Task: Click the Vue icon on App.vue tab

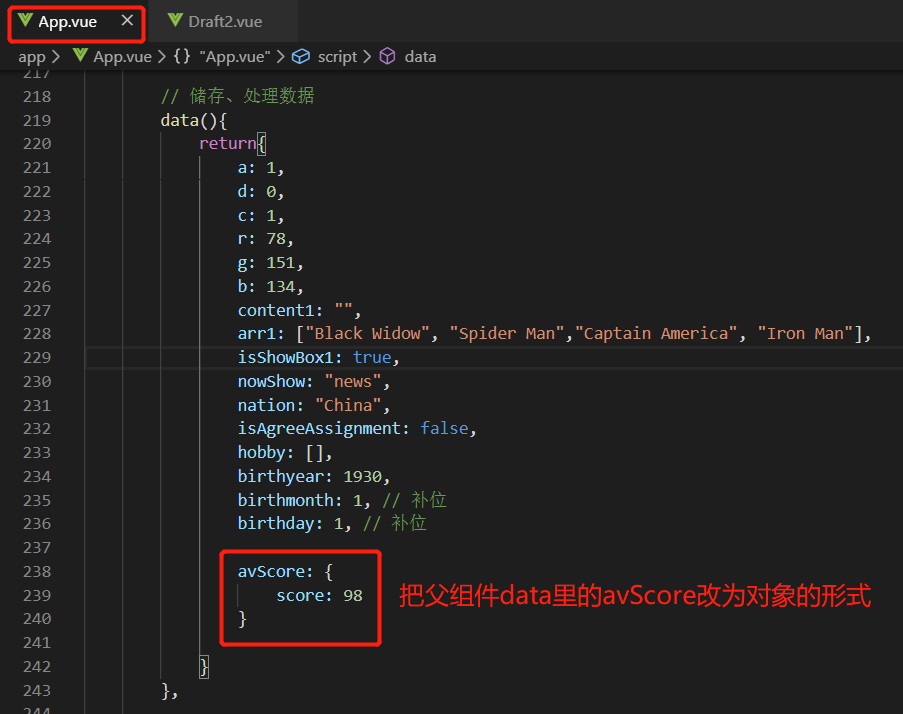Action: point(25,21)
